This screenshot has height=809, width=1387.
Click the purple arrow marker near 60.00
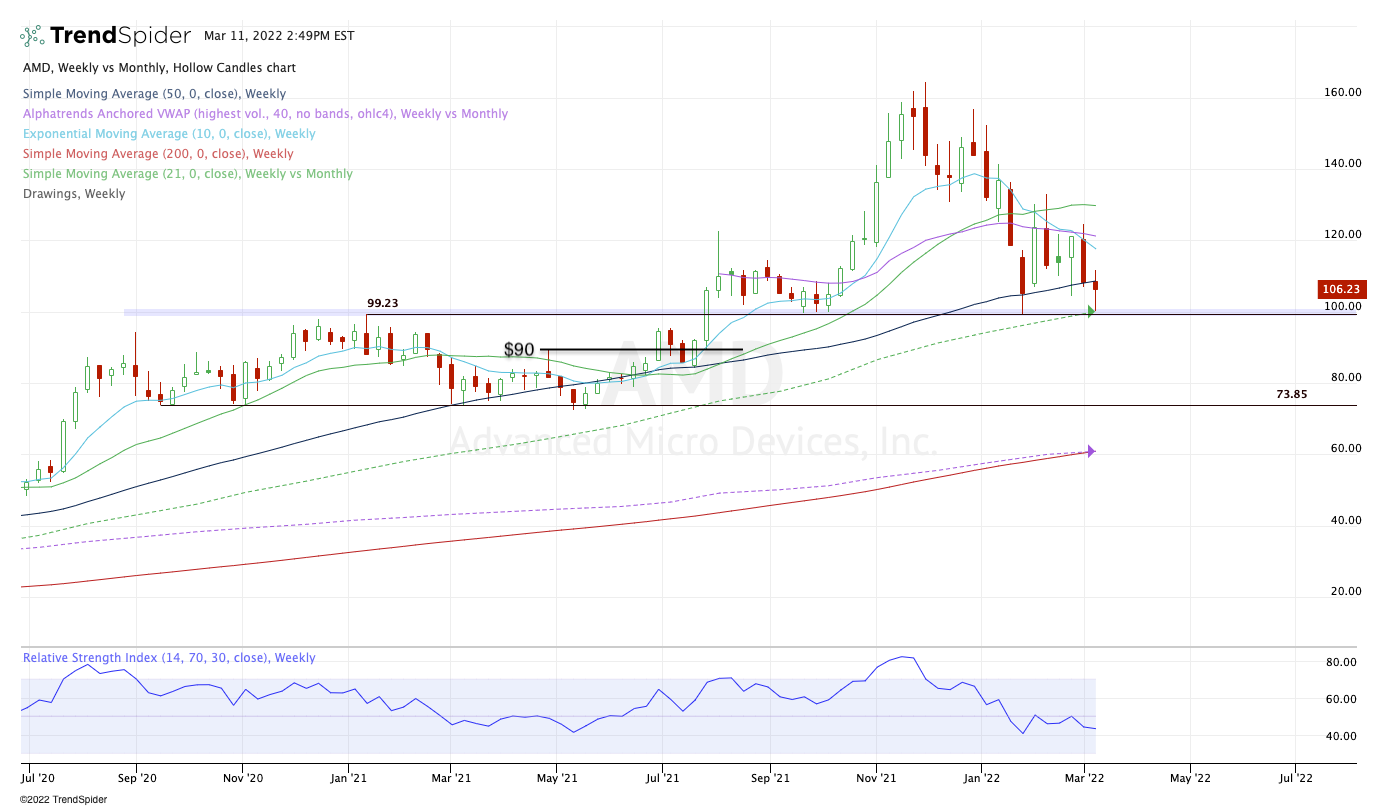click(1091, 451)
